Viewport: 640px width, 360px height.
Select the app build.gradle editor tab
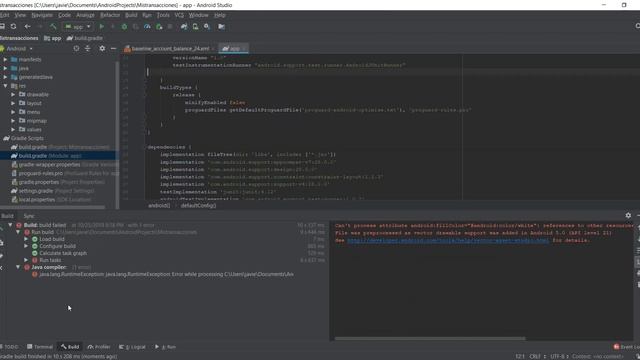(233, 49)
